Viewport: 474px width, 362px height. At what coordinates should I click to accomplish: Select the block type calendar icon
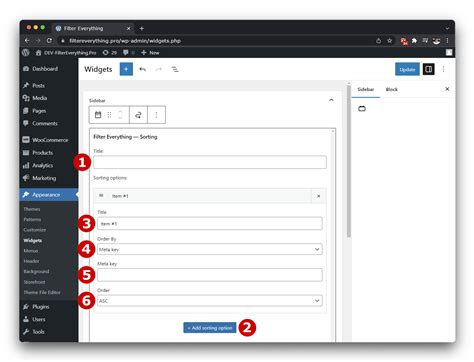click(98, 115)
